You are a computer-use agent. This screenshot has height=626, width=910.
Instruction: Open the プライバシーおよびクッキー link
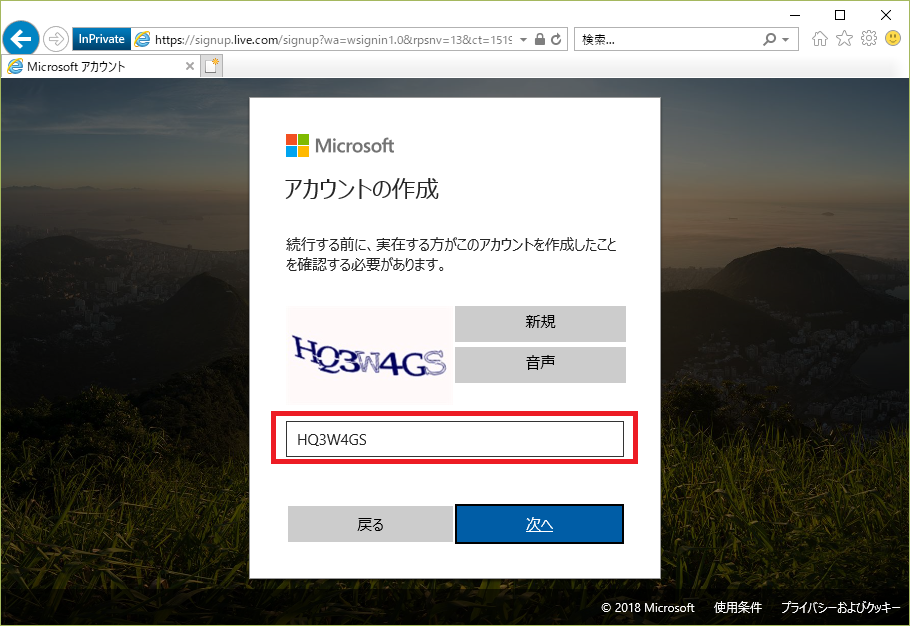pos(843,607)
